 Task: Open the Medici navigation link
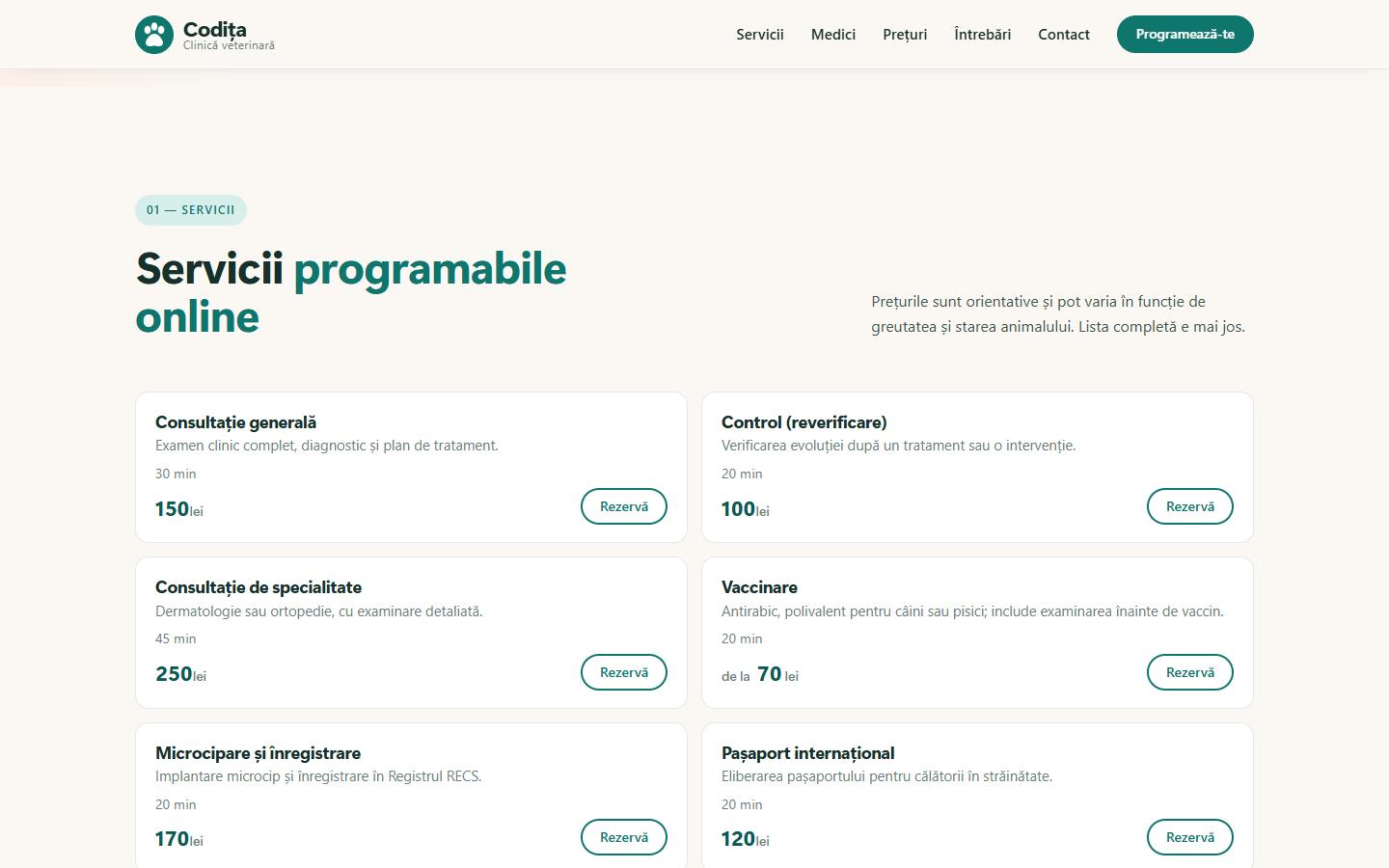(833, 35)
